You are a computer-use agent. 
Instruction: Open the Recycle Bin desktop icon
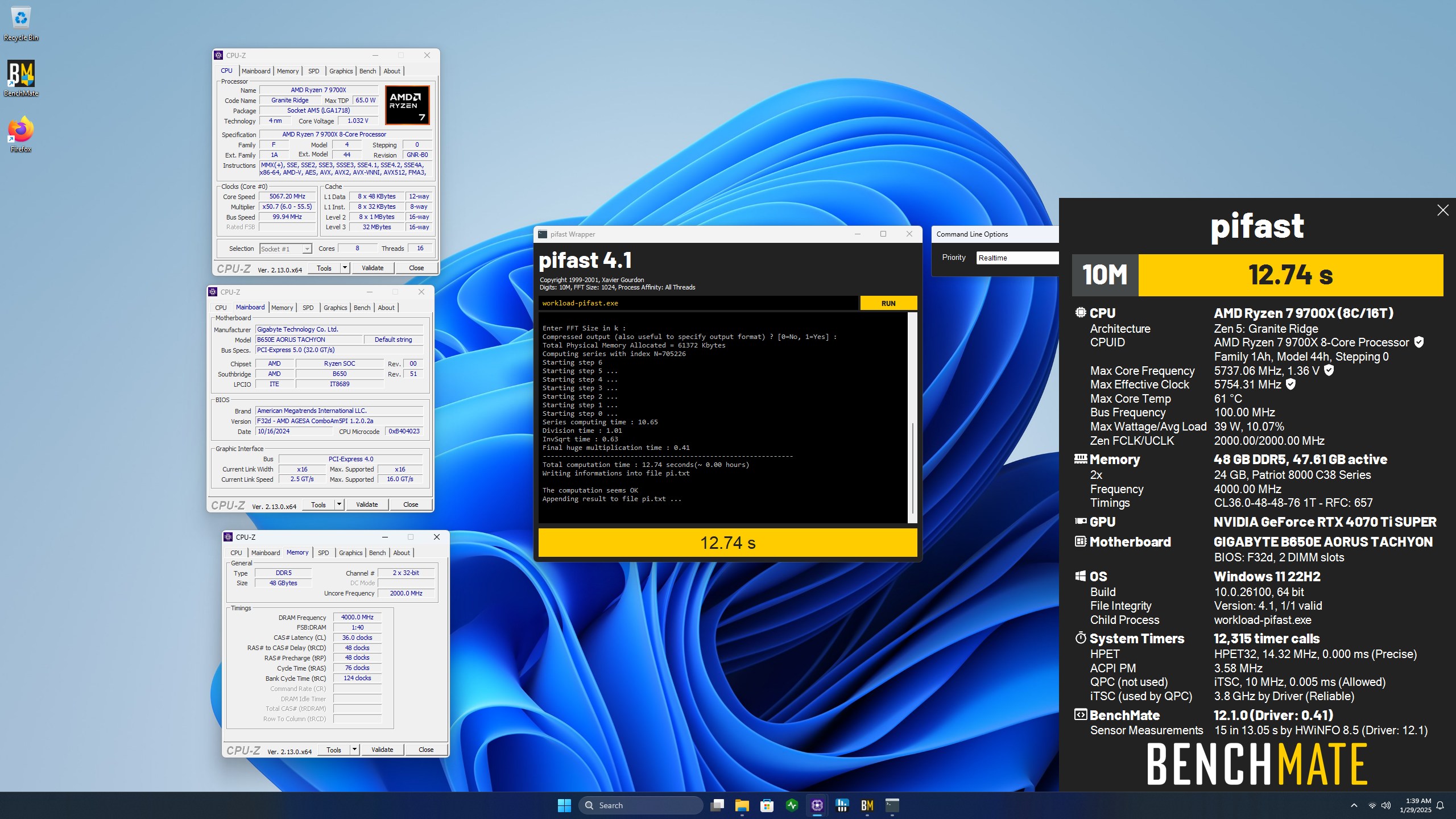21,24
